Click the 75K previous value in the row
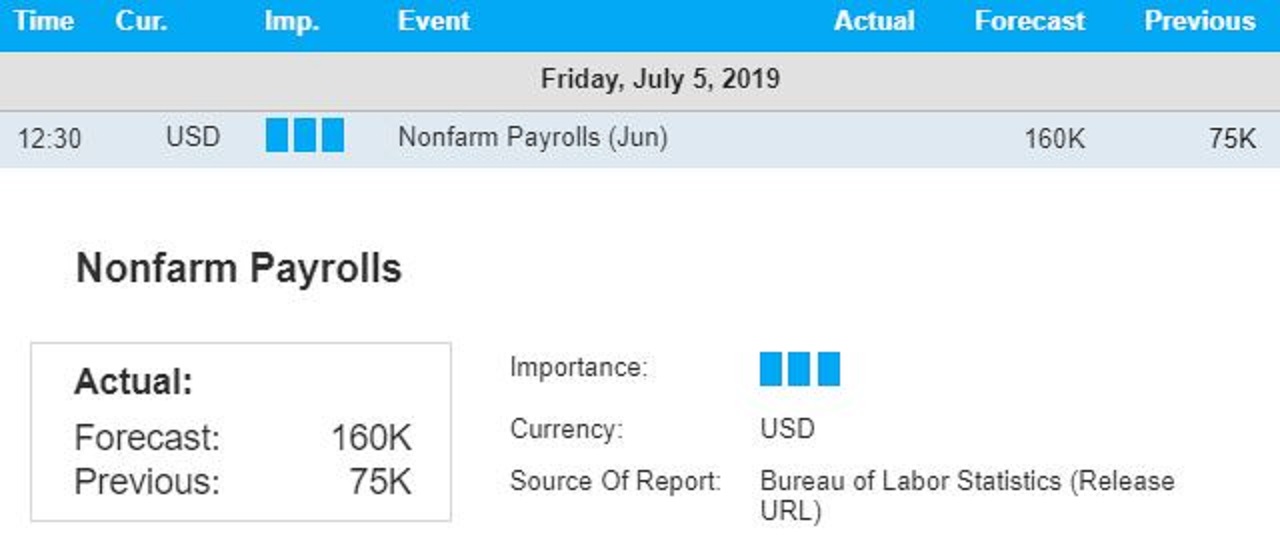The image size is (1280, 542). click(x=1232, y=139)
